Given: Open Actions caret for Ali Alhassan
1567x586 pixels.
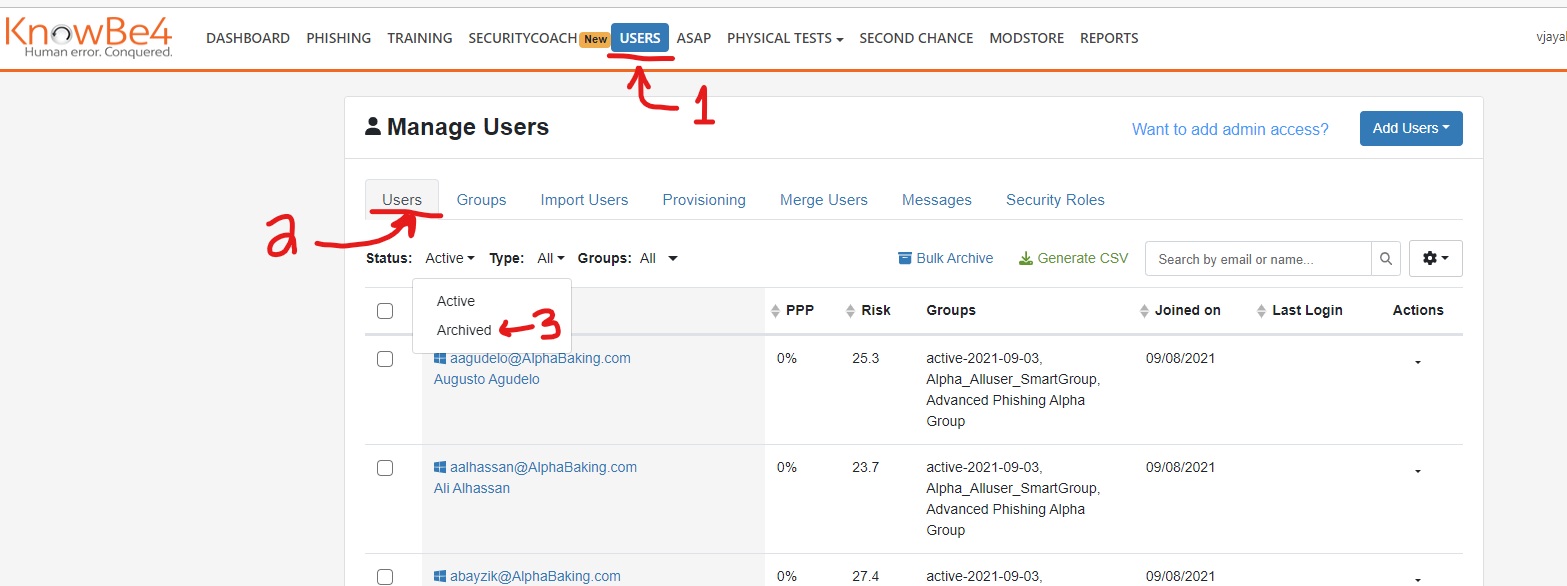Looking at the screenshot, I should click(x=1418, y=472).
